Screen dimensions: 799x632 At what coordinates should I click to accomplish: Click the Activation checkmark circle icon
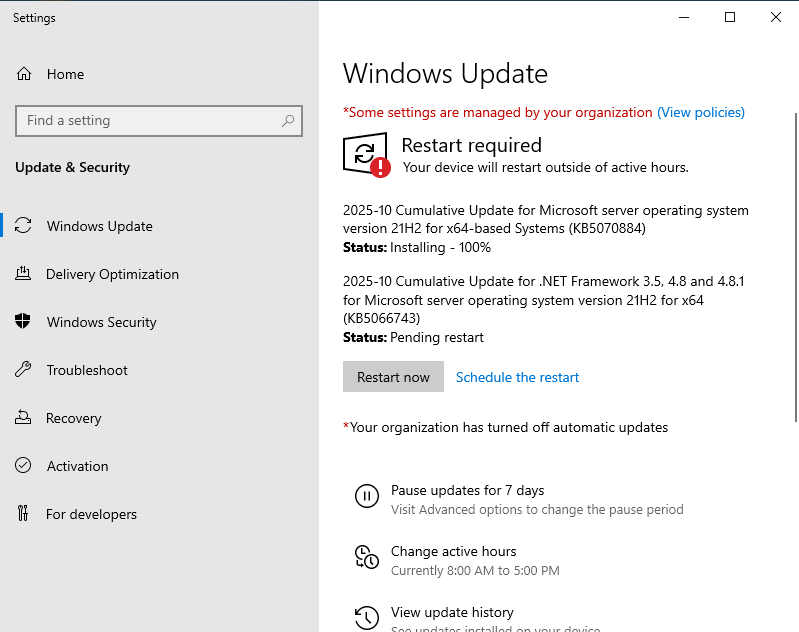(x=23, y=465)
